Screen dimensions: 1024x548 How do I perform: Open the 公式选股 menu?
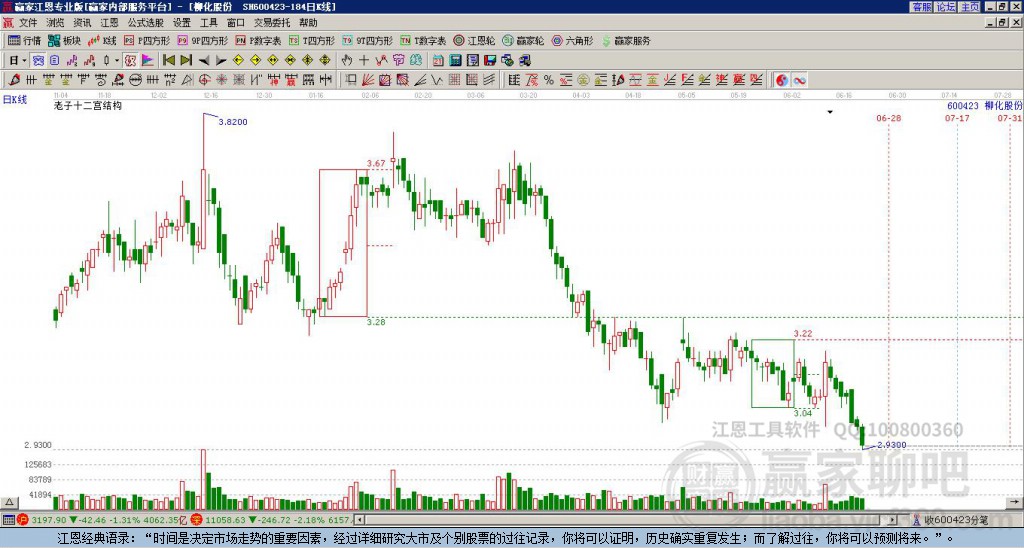coord(146,23)
